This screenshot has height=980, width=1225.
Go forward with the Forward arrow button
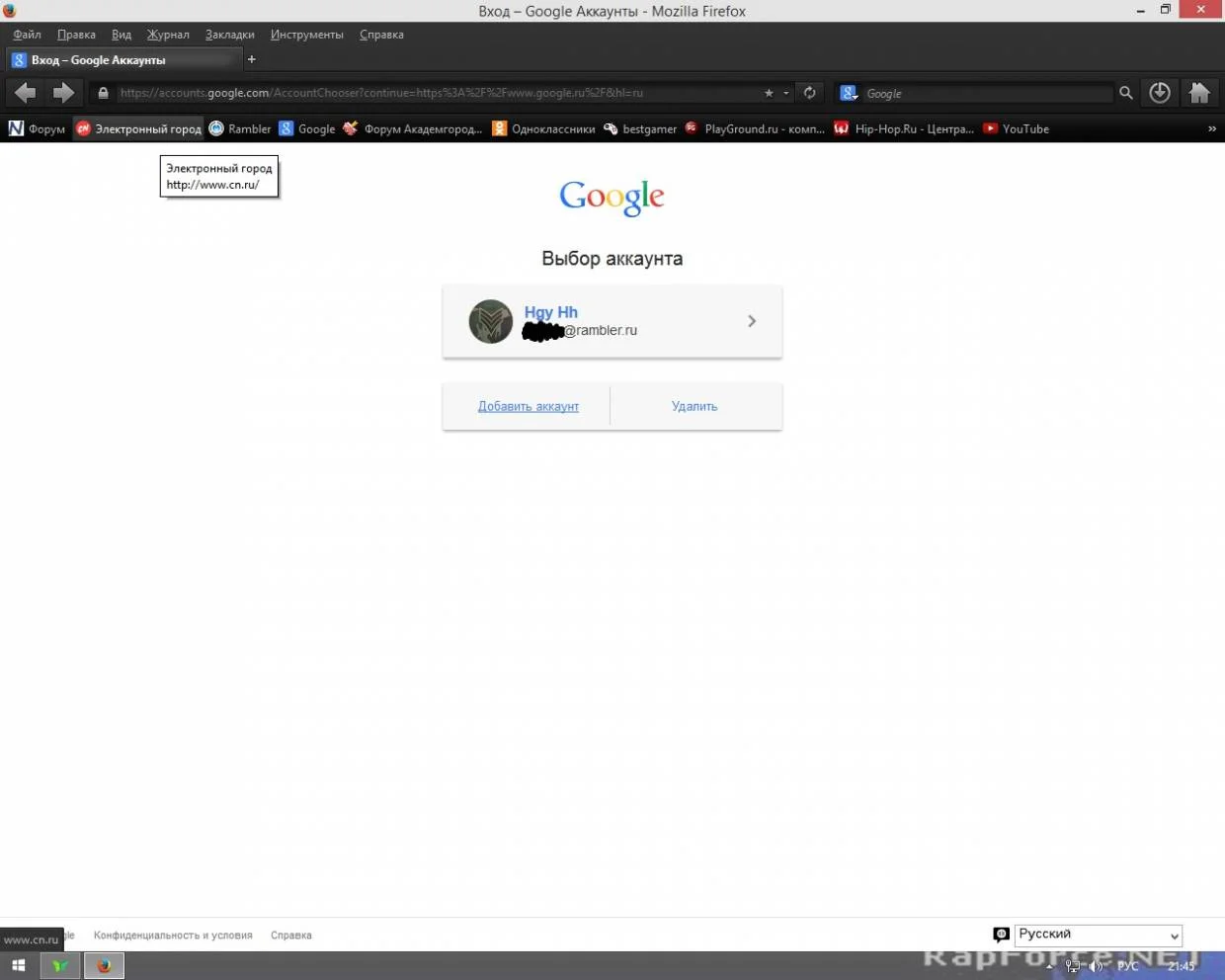pyautogui.click(x=63, y=93)
